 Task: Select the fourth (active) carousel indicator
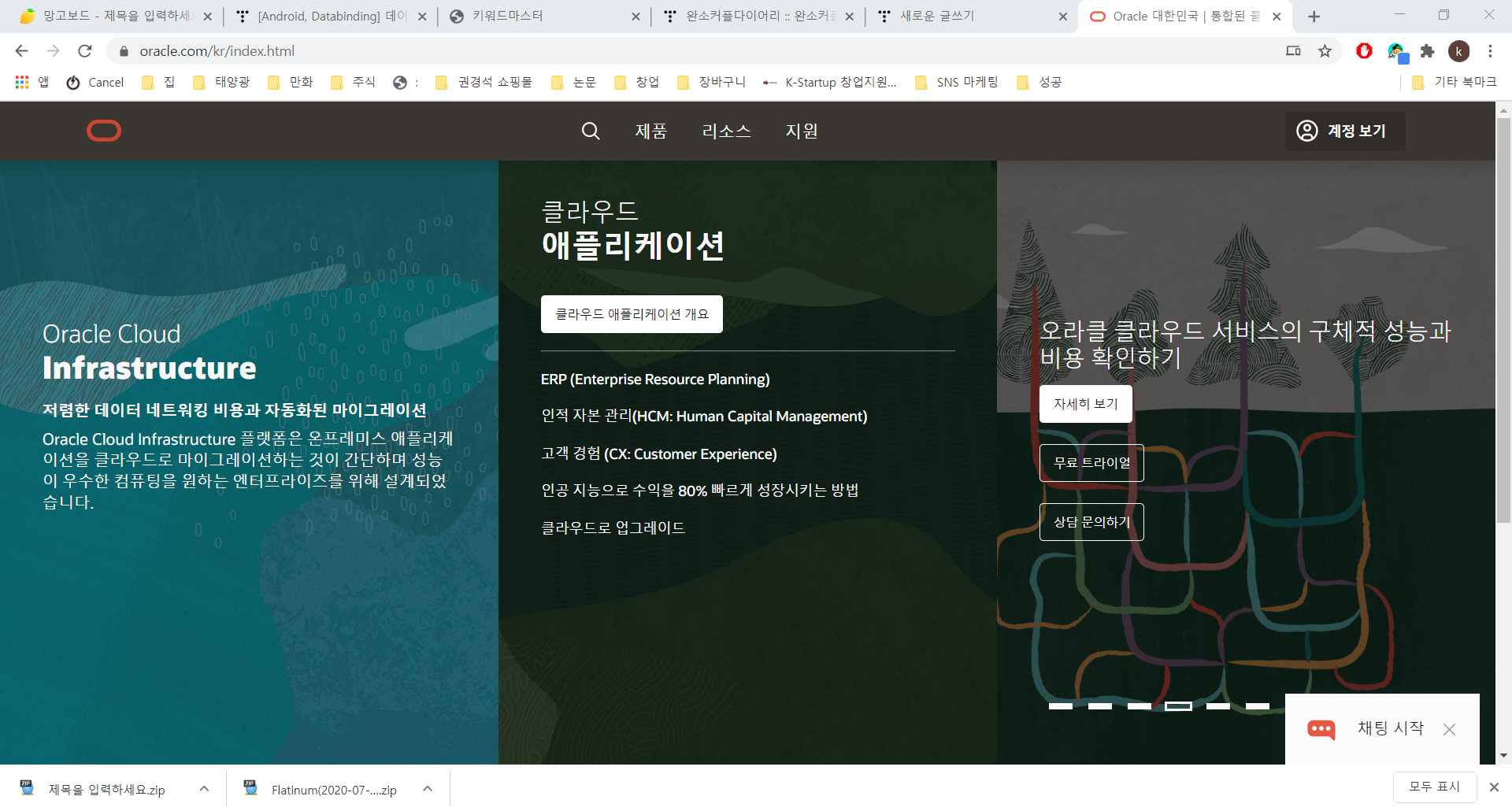tap(1179, 706)
